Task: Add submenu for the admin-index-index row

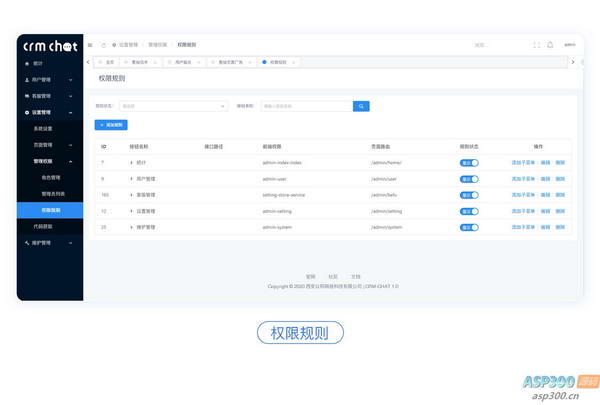Action: coord(523,163)
